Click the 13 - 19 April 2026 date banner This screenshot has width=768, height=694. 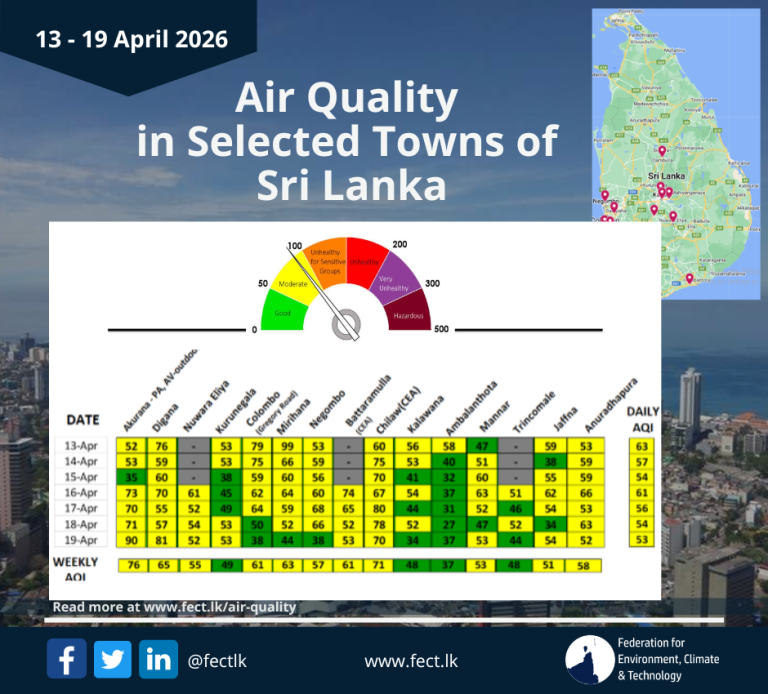(131, 40)
